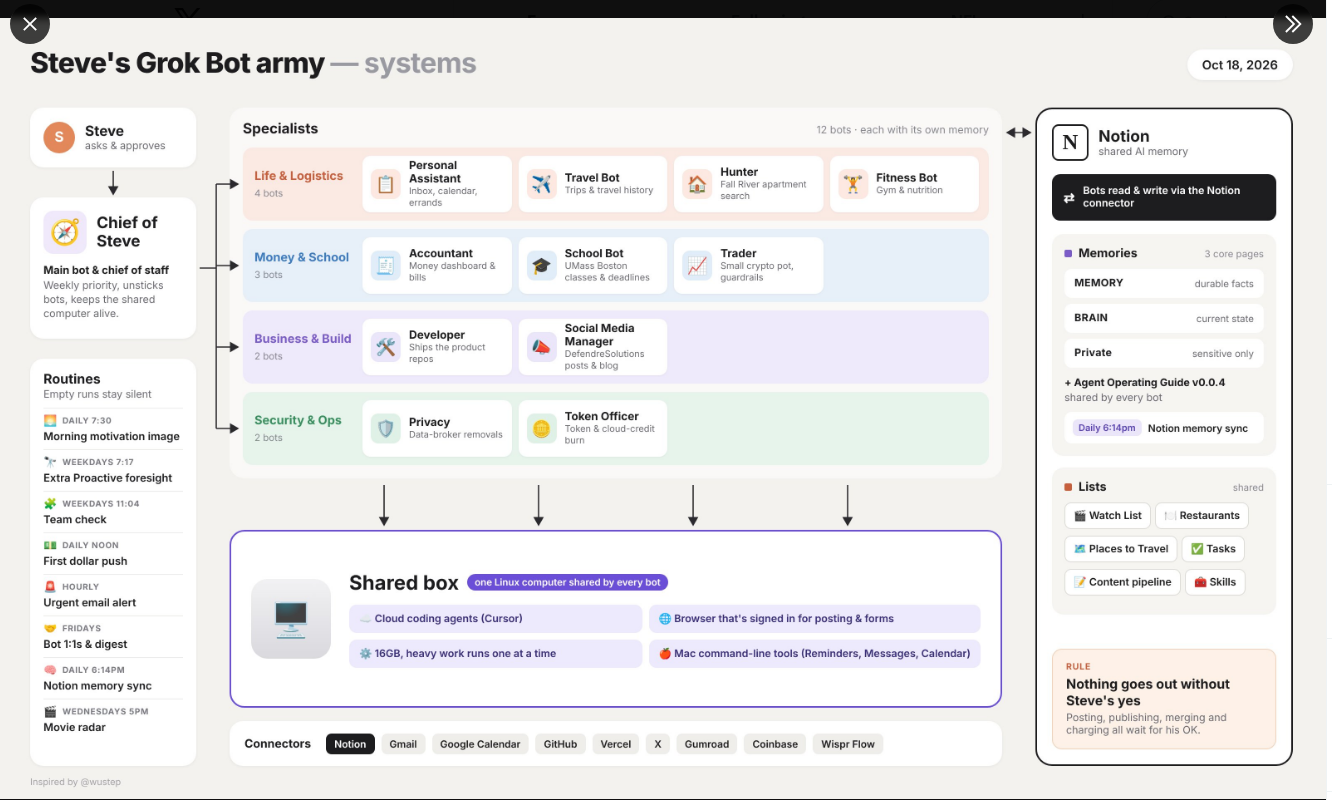Click the Notion N logo
Viewport: 1332px width, 800px height.
coord(1070,143)
